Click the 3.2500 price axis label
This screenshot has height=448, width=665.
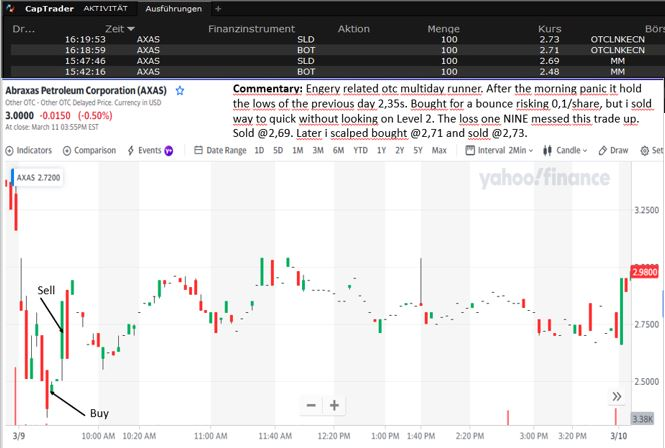coord(647,210)
